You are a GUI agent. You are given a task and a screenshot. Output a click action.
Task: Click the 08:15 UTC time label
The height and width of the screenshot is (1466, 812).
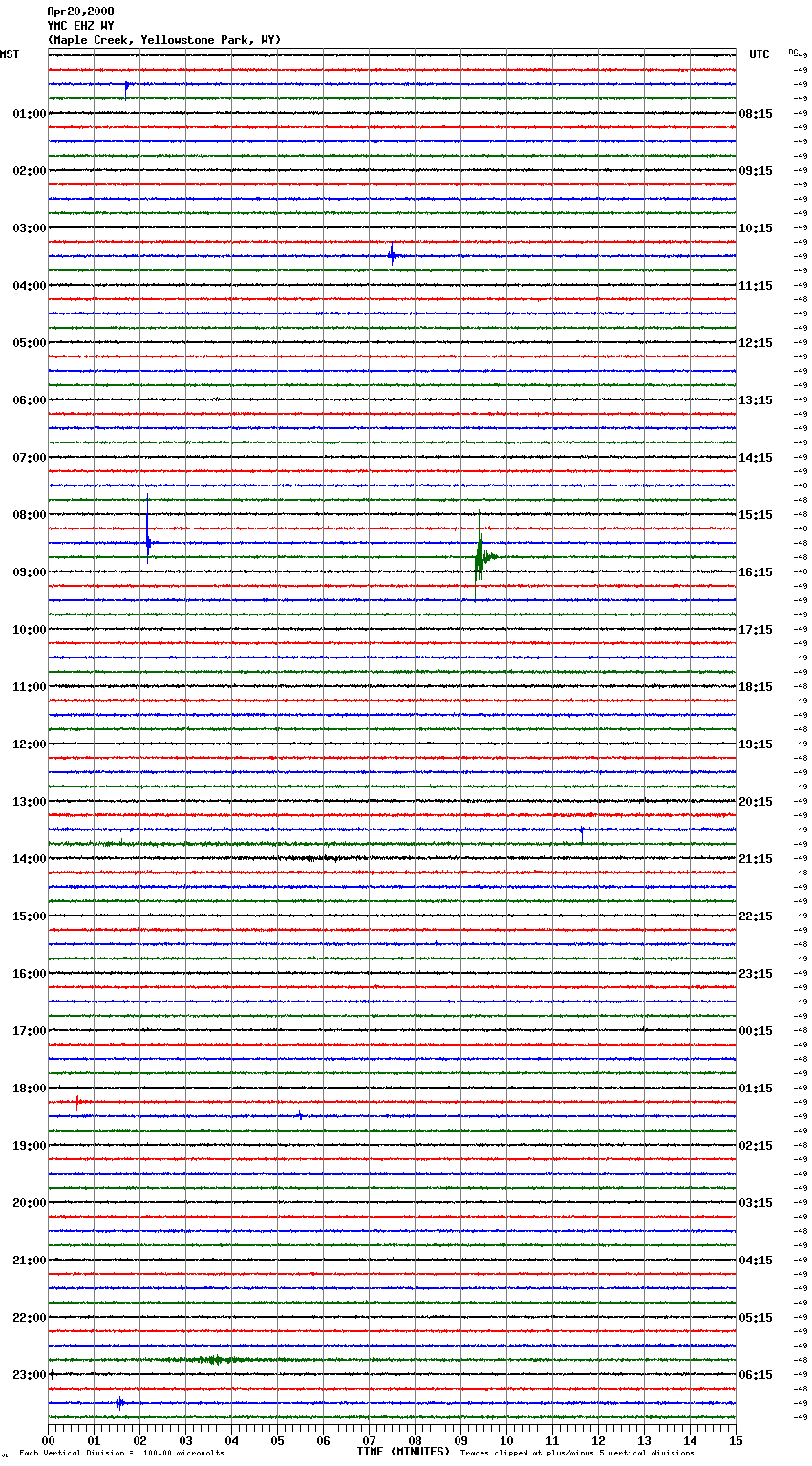point(756,114)
